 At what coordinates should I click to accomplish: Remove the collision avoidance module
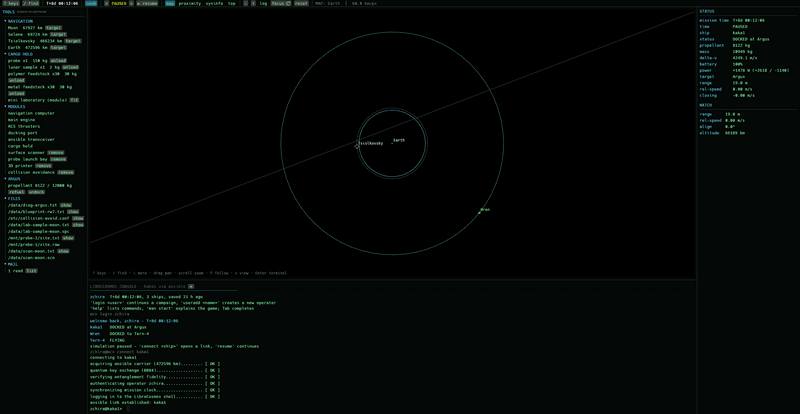(x=66, y=173)
